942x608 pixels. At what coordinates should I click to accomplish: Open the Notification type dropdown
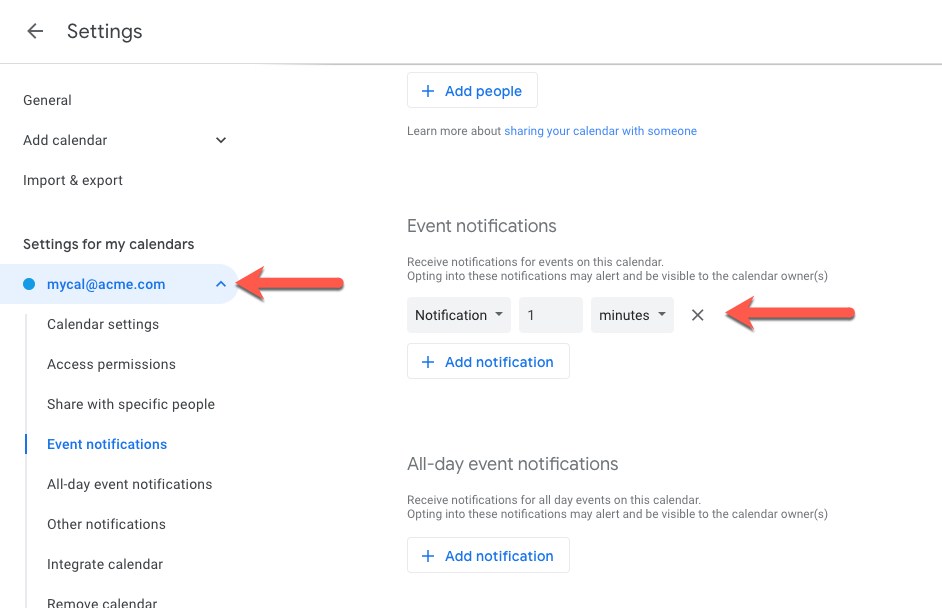459,315
